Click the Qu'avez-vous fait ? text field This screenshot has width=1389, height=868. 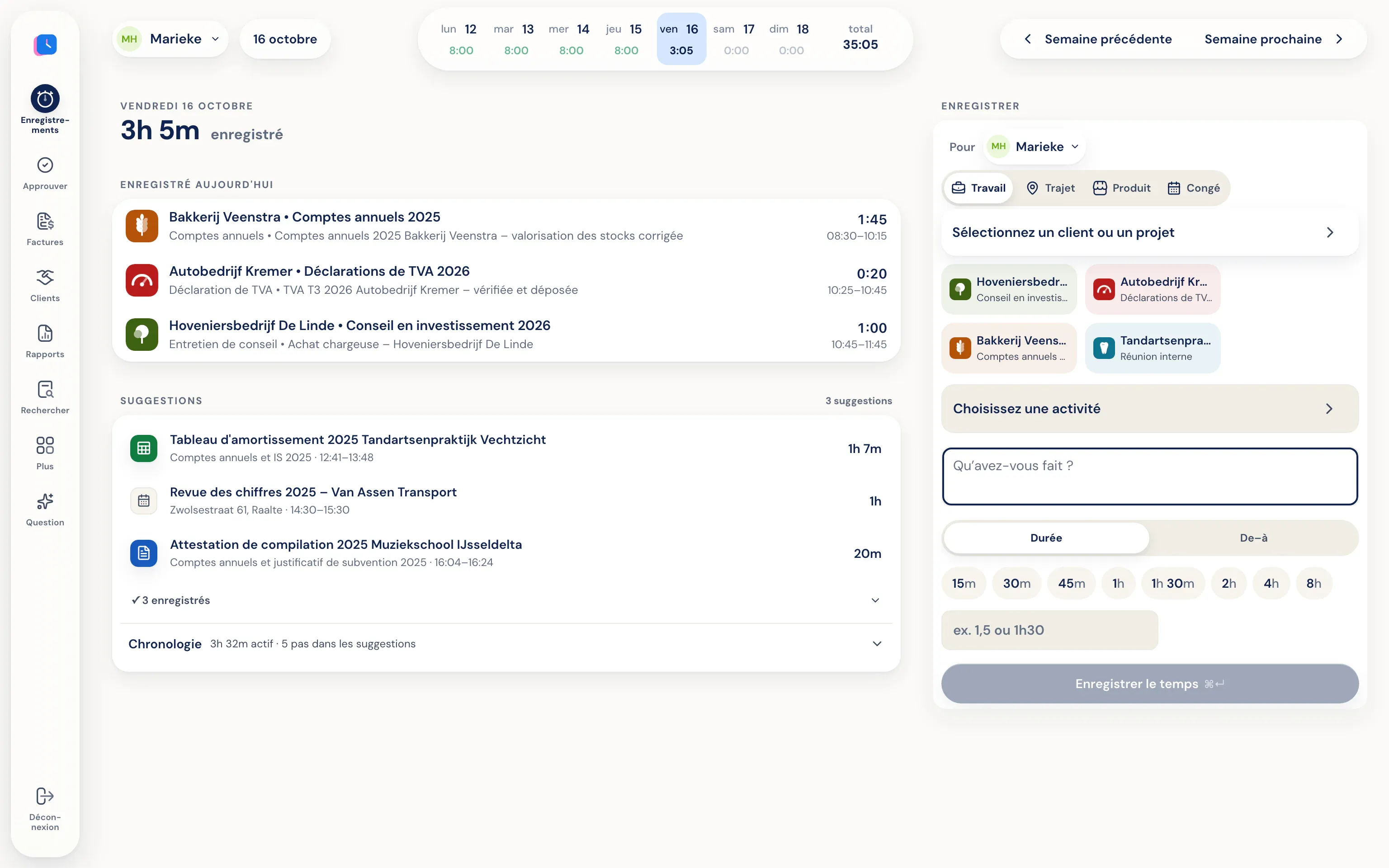point(1150,476)
